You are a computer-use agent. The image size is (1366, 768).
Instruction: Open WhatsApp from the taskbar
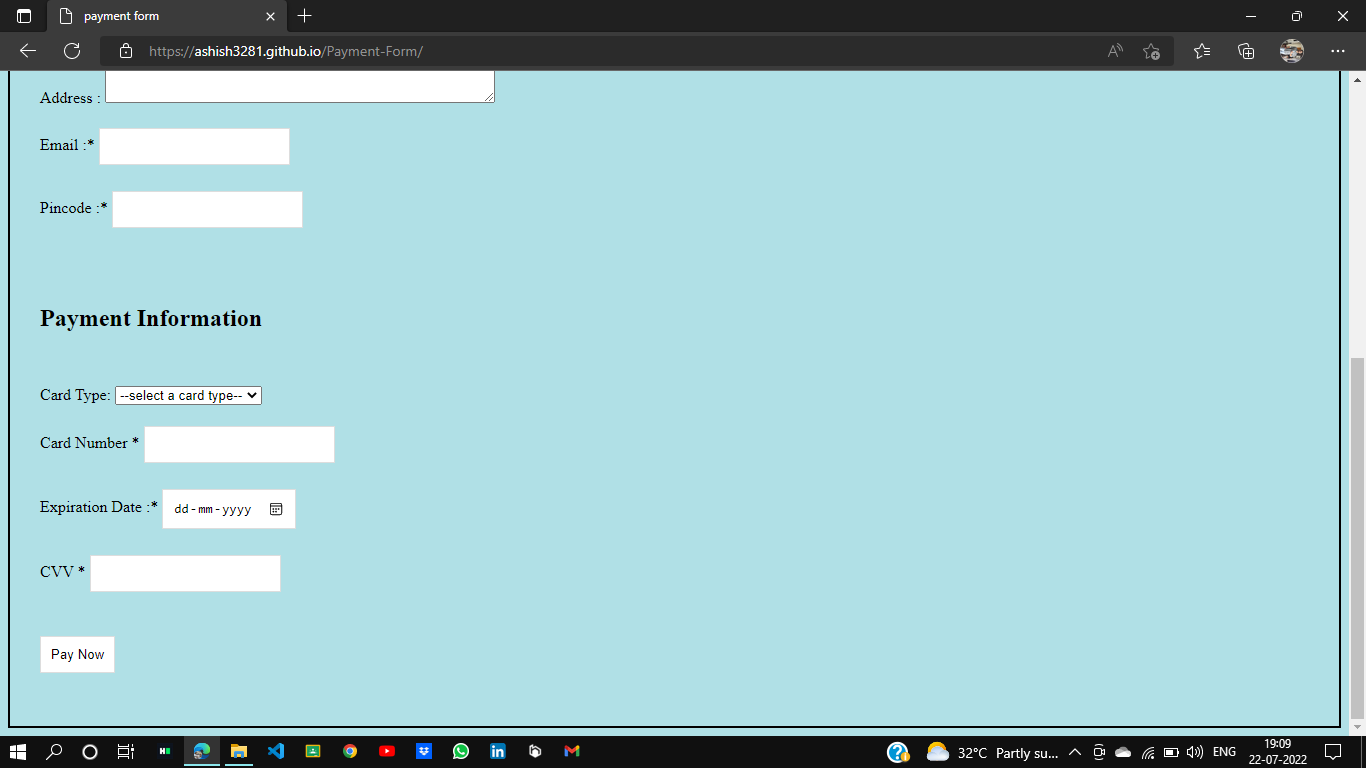coord(461,751)
